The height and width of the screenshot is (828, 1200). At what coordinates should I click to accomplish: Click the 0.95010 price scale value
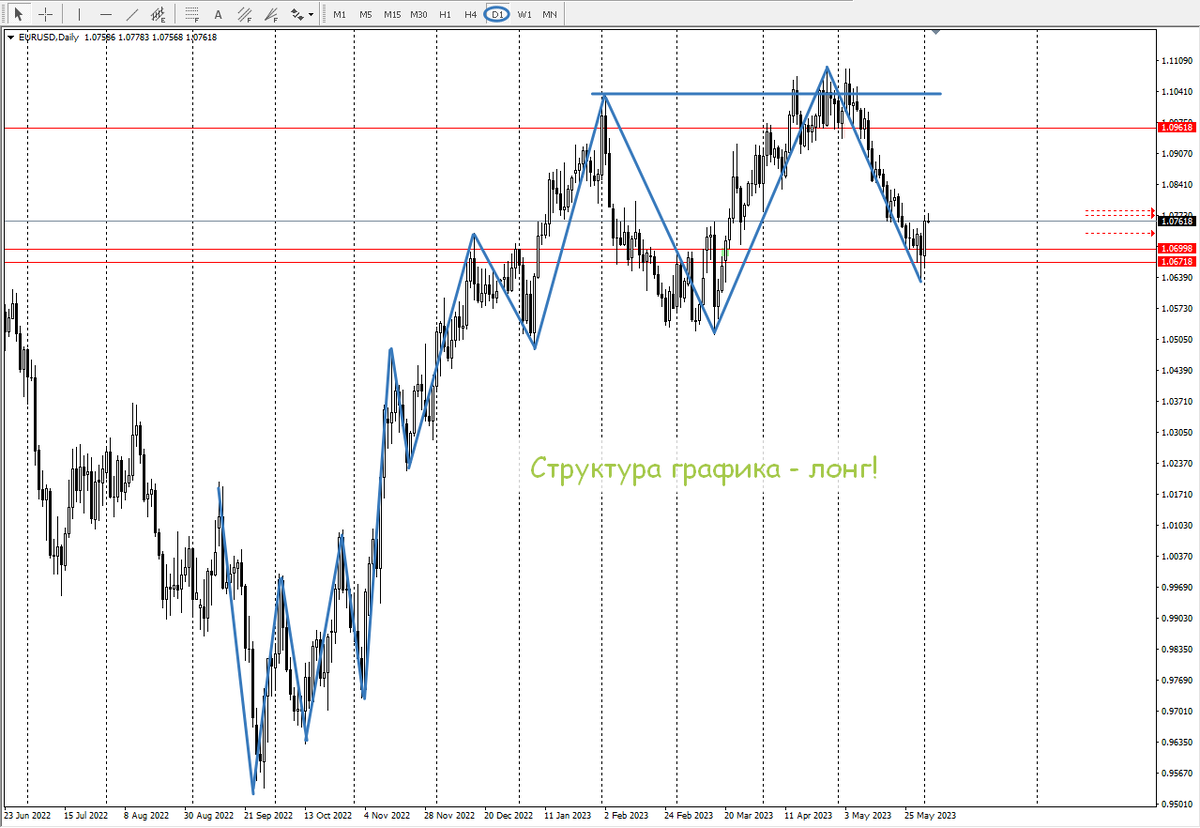[x=1175, y=804]
